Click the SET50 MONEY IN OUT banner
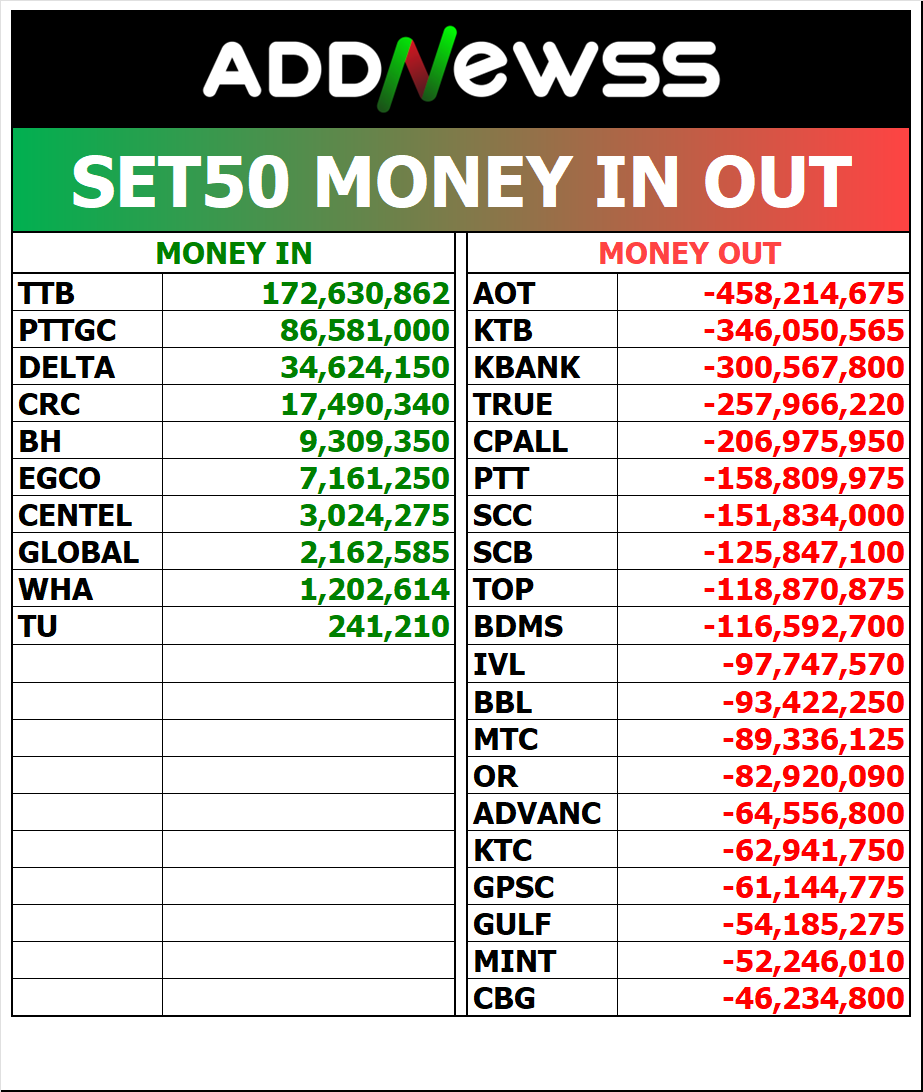Screen dimensions: 923x1092 click(461, 181)
